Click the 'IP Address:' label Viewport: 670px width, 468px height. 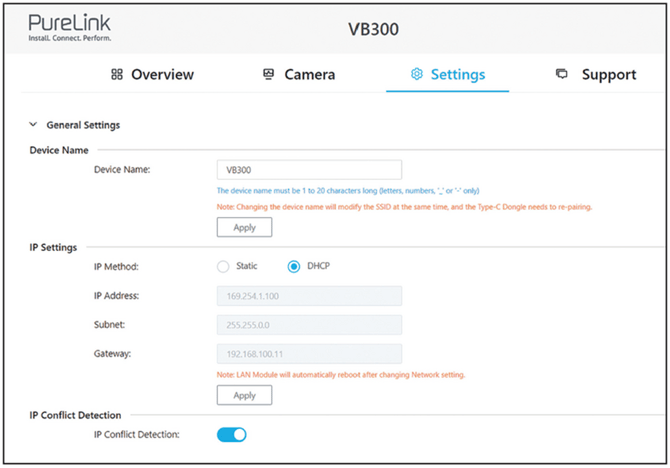[117, 296]
